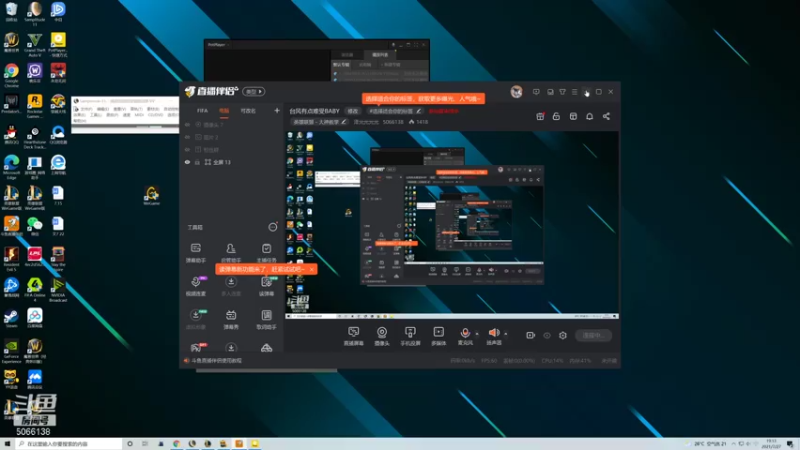Edit 英雄联盟 category label
Image resolution: width=800 pixels, height=450 pixels.
pos(319,122)
